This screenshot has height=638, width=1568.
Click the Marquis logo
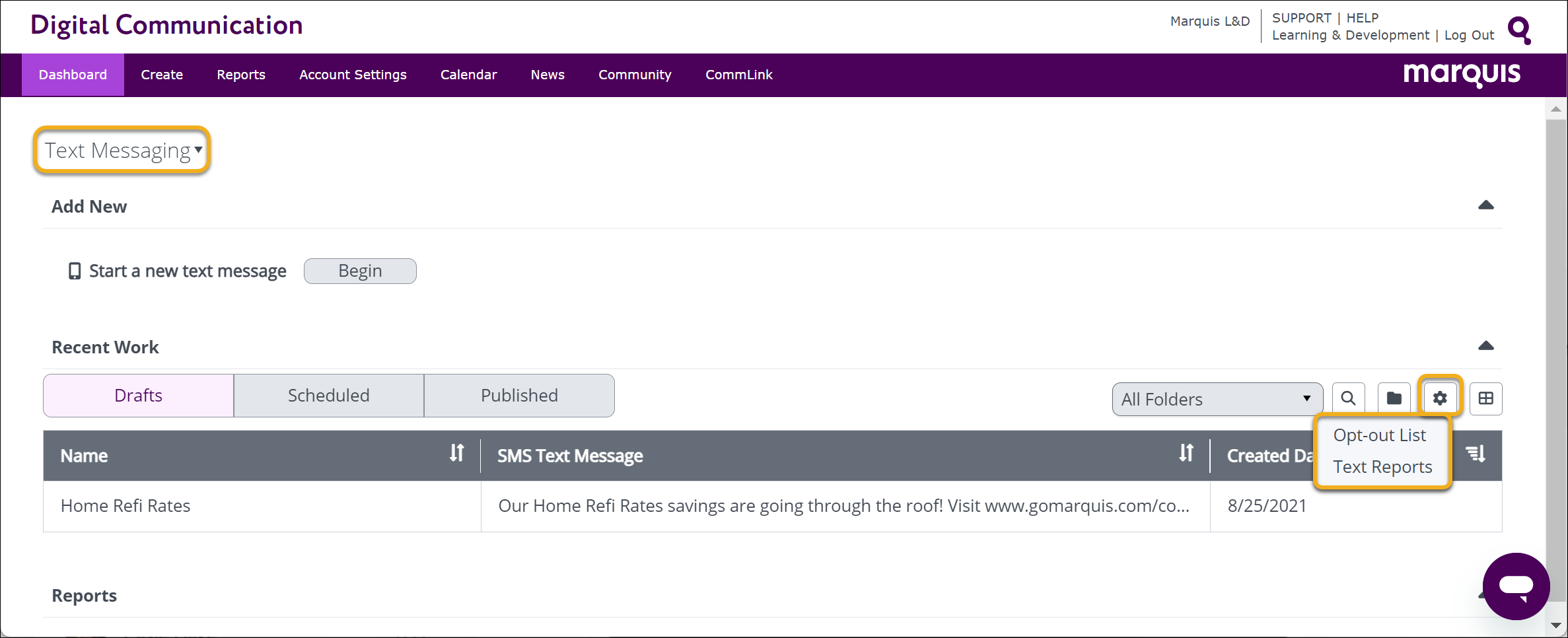(1462, 75)
